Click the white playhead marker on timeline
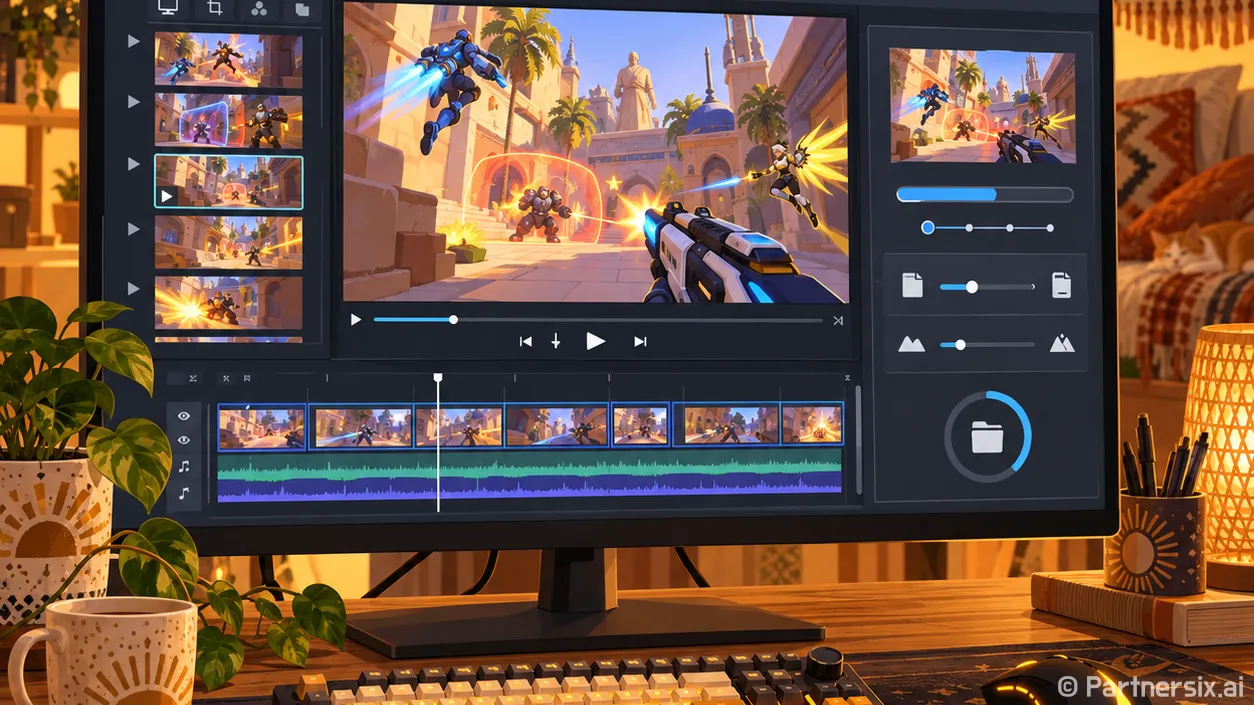This screenshot has width=1254, height=705. coord(438,378)
